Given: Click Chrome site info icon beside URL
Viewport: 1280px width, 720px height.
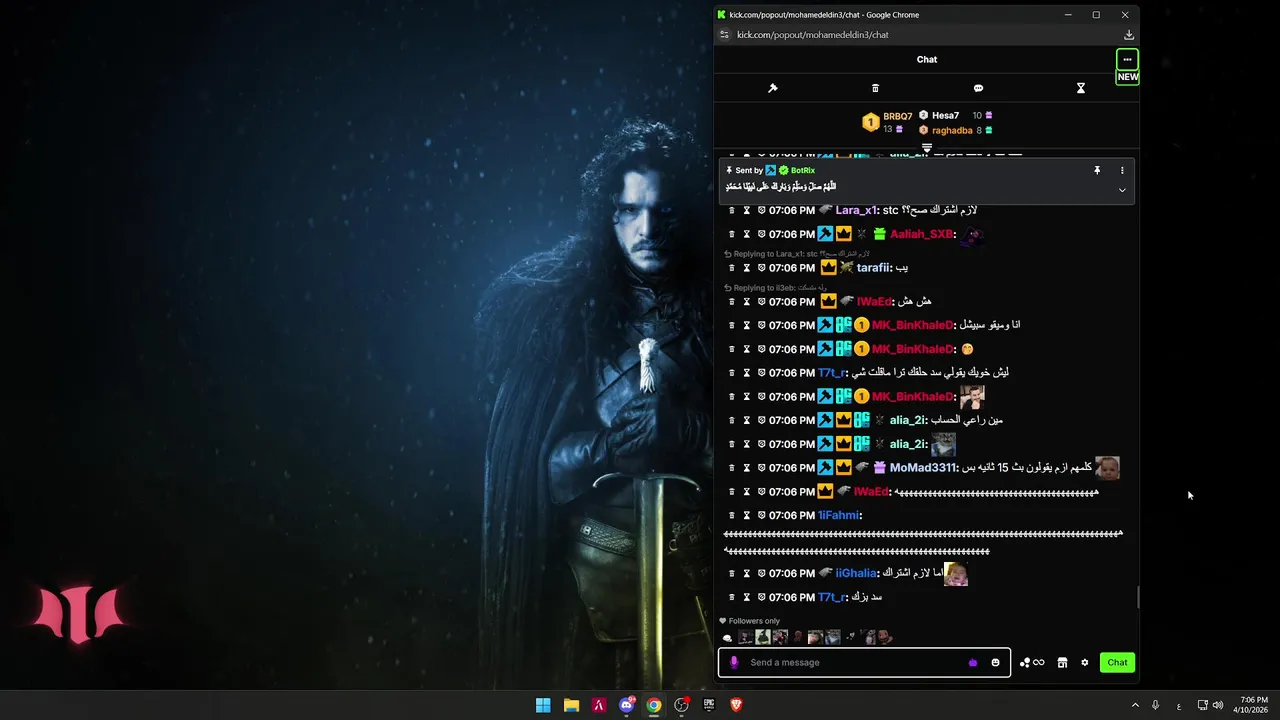Looking at the screenshot, I should click(725, 35).
